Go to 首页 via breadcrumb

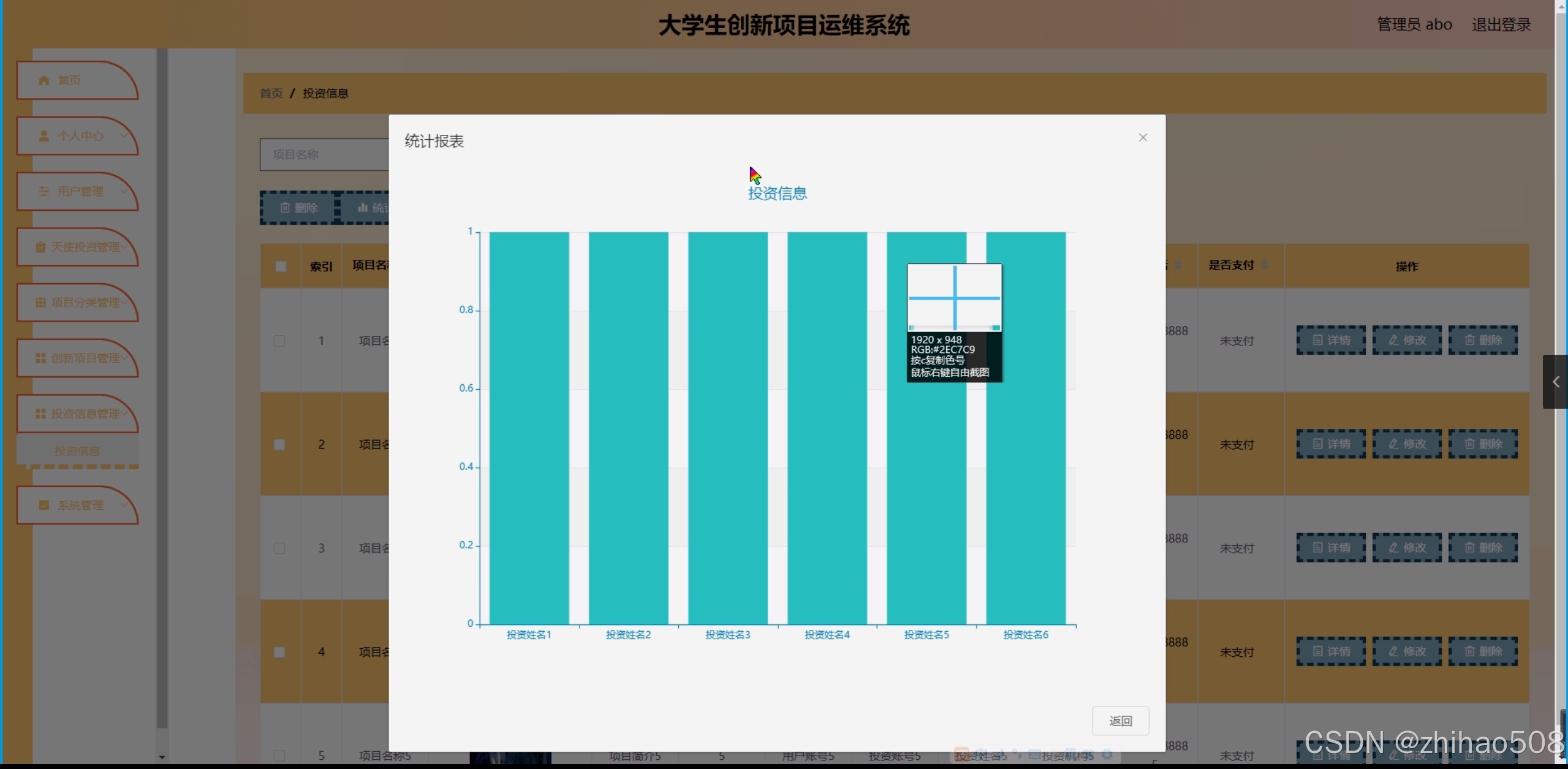coord(271,93)
